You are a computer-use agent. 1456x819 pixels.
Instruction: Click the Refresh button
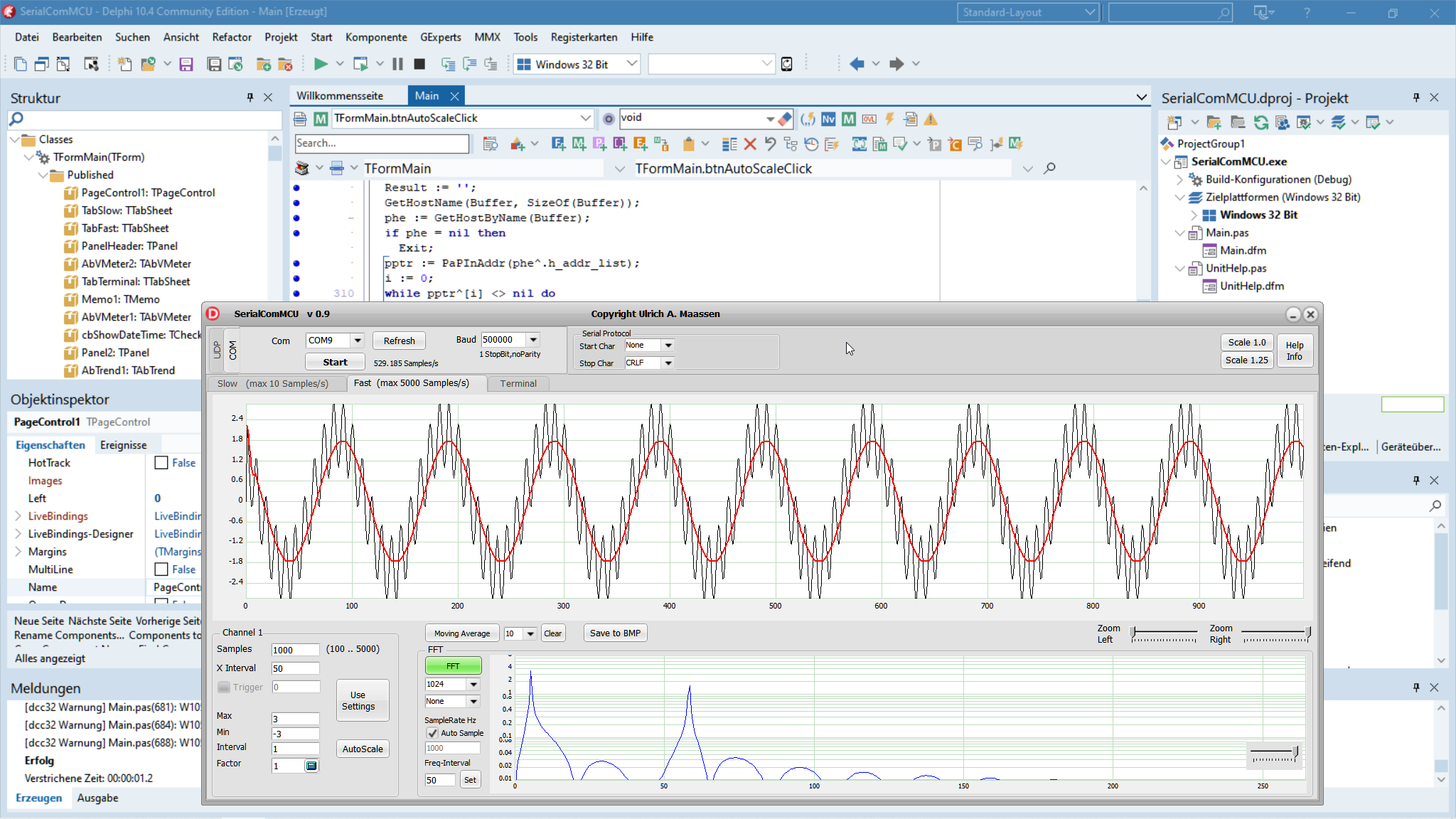pyautogui.click(x=399, y=341)
